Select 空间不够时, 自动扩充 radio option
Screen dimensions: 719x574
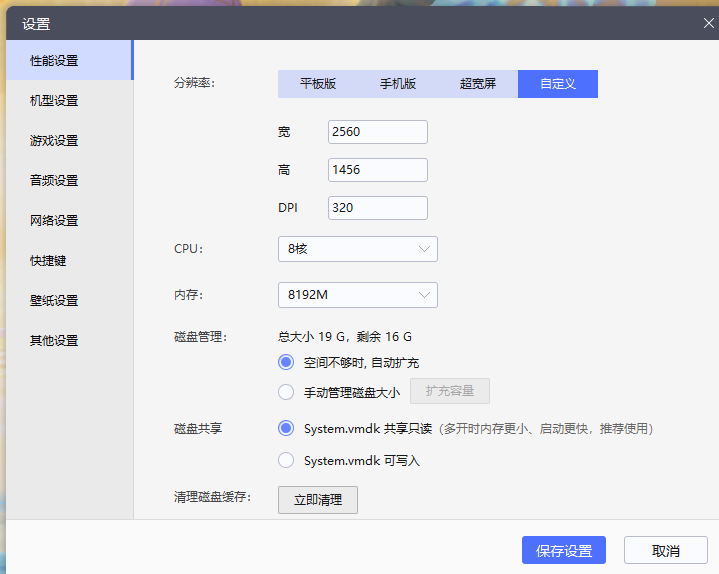pos(286,363)
